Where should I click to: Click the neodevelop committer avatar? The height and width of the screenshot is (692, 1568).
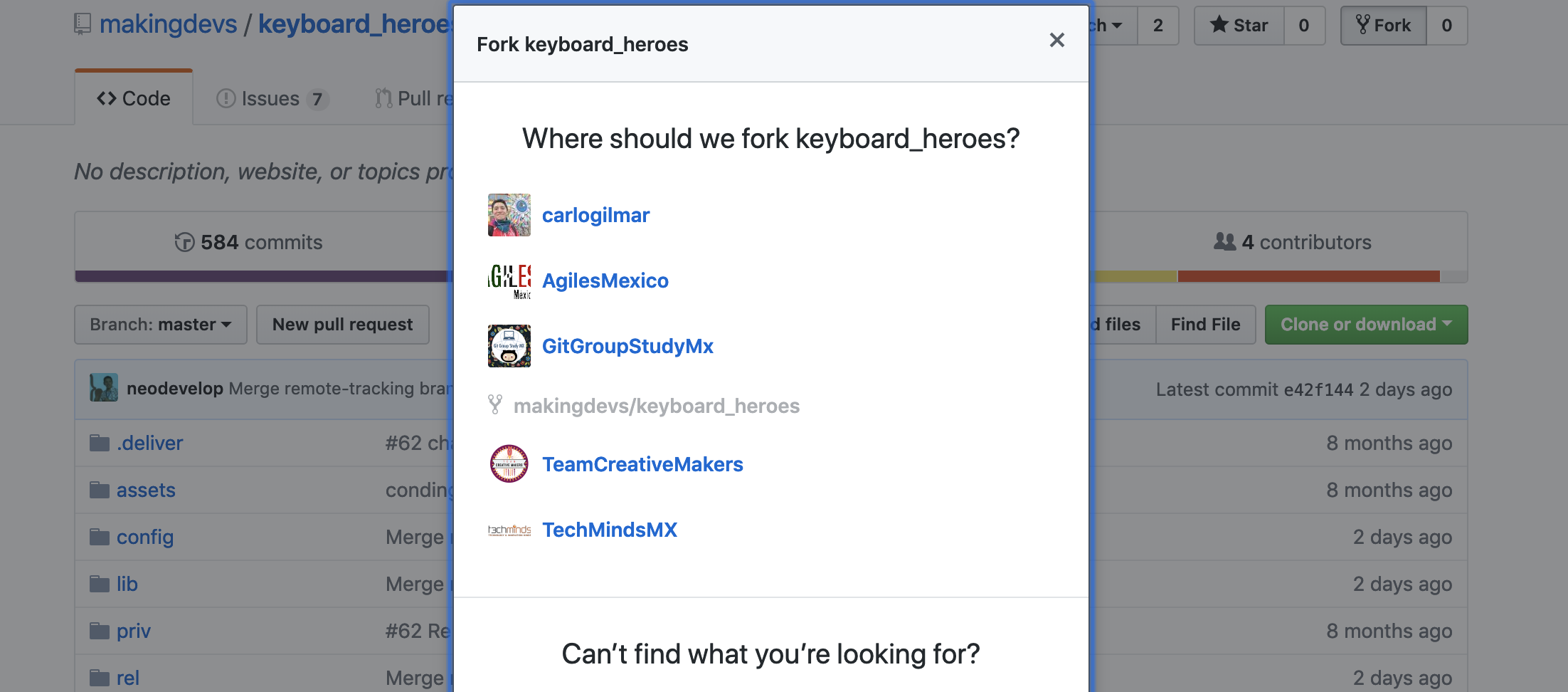(104, 388)
